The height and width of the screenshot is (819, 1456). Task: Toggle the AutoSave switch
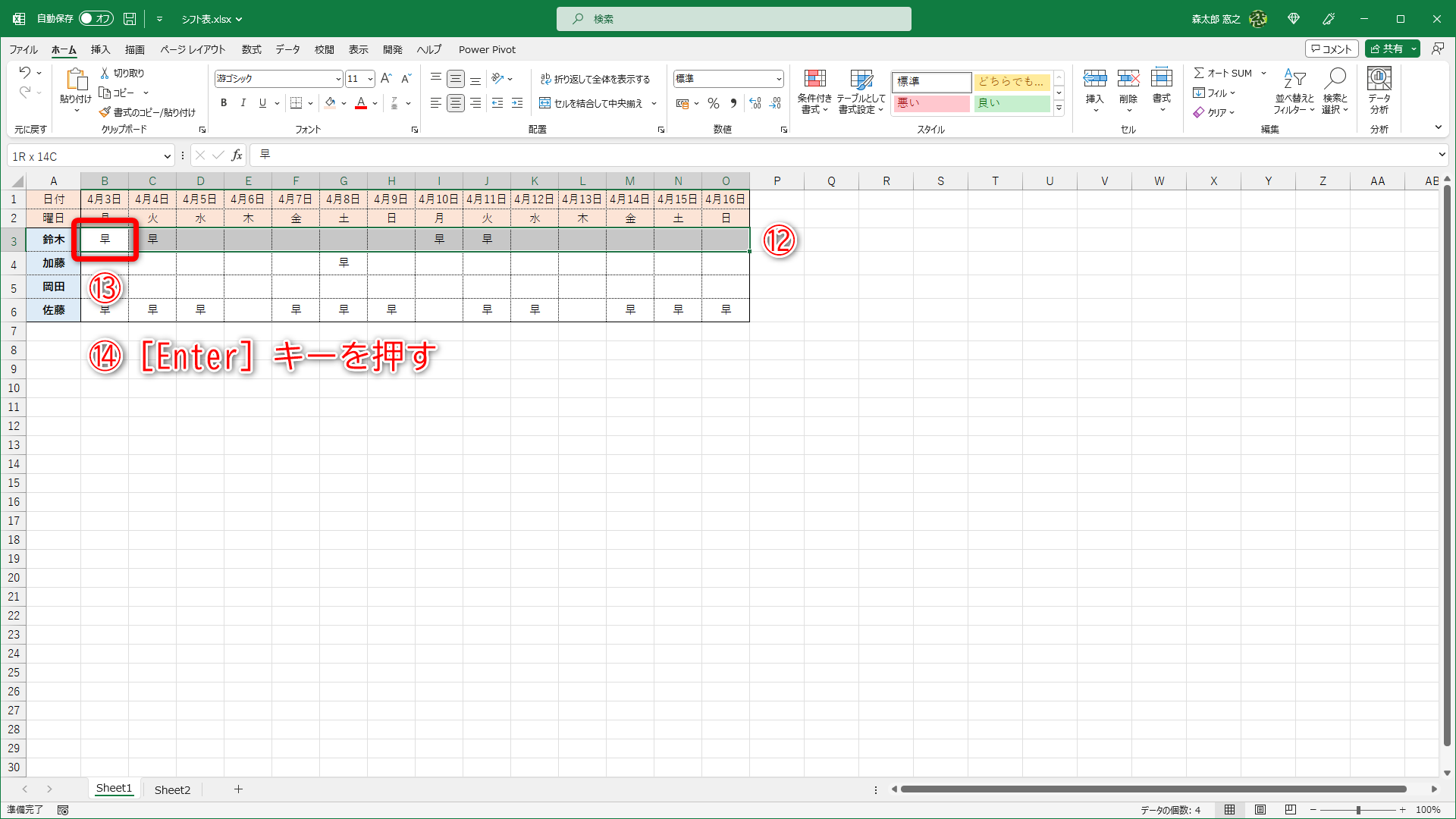pos(96,19)
